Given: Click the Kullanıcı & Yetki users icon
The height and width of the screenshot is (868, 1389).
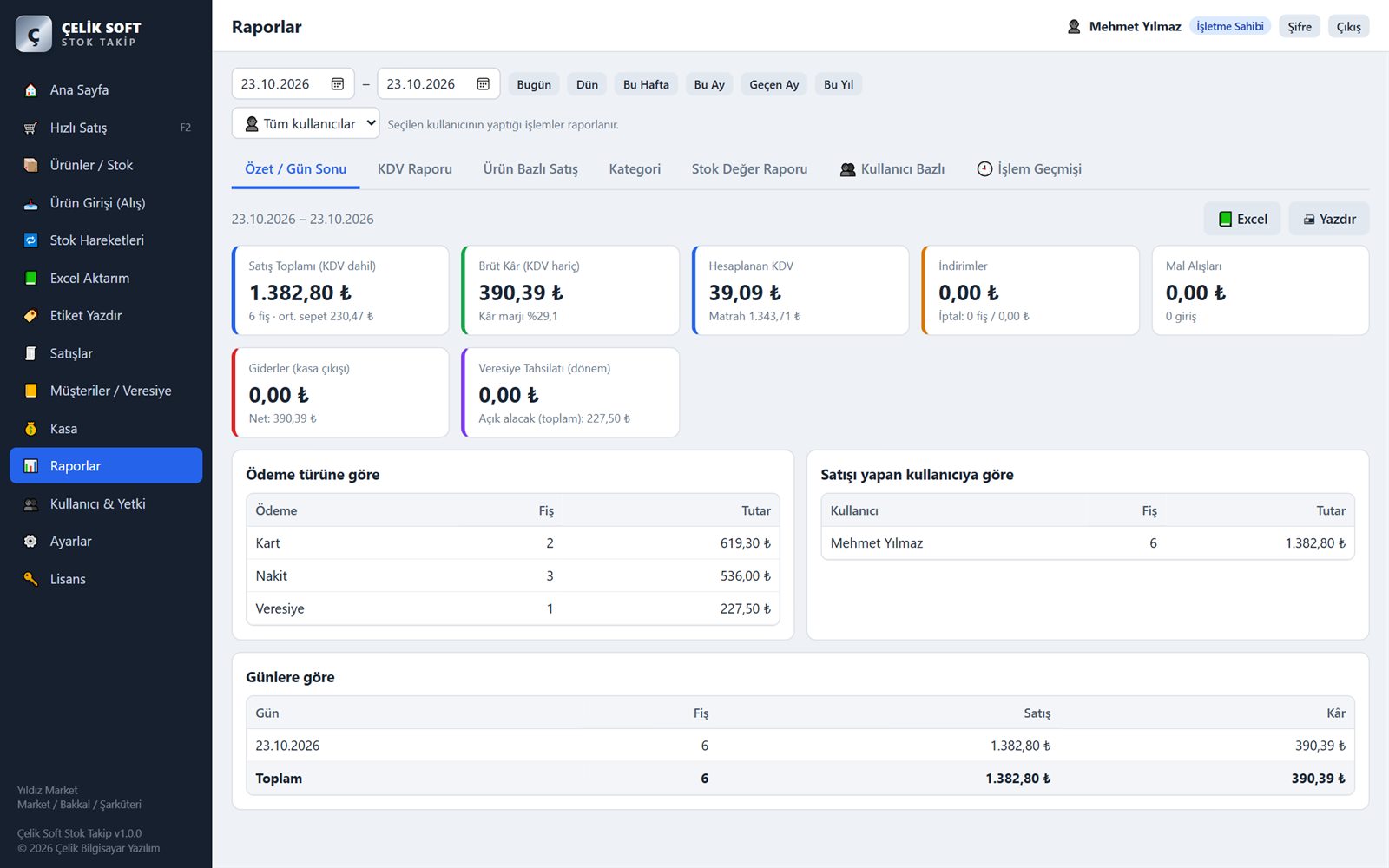Looking at the screenshot, I should (31, 504).
